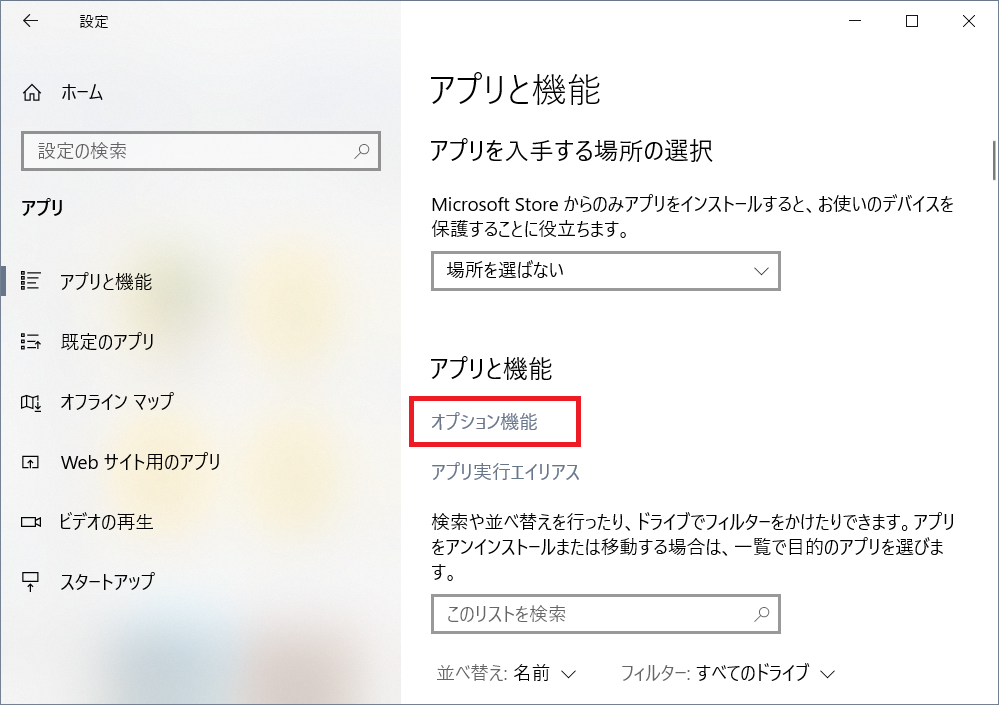This screenshot has height=705, width=999.
Task: Open the 場所を選ばない dropdown
Action: click(x=606, y=271)
